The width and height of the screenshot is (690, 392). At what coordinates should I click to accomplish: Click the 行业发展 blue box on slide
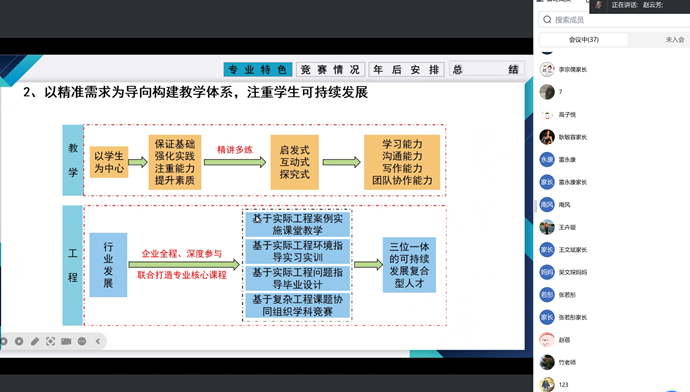click(x=108, y=265)
